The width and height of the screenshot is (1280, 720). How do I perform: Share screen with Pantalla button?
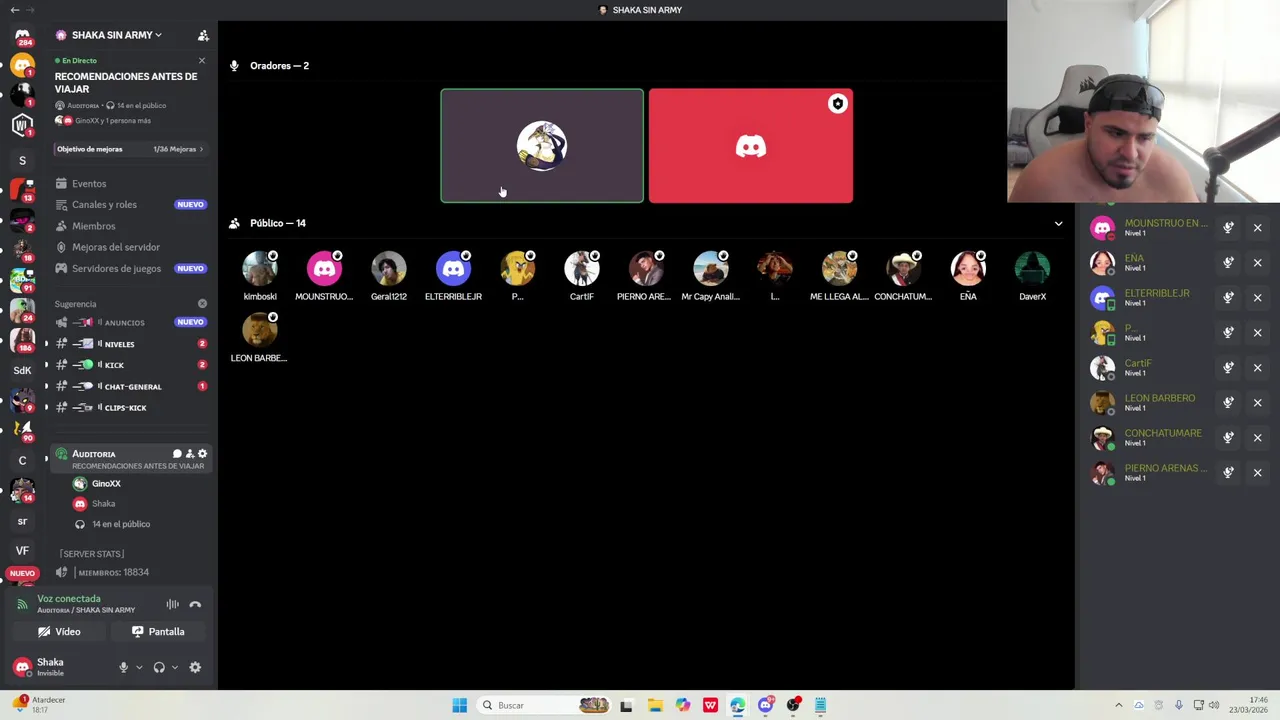[x=158, y=632]
